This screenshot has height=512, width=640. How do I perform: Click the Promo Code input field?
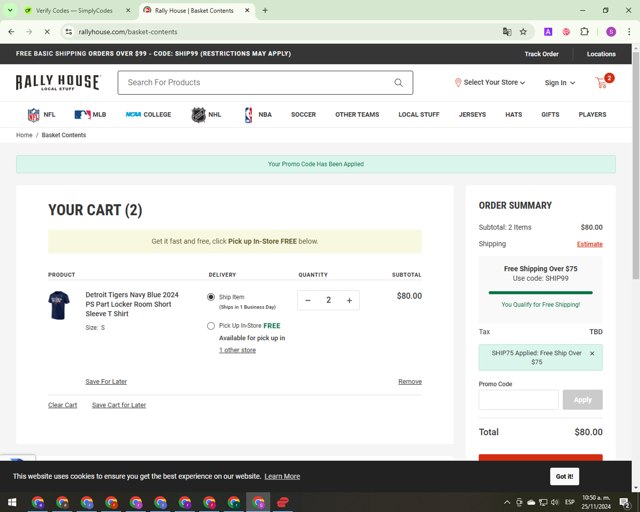(518, 400)
